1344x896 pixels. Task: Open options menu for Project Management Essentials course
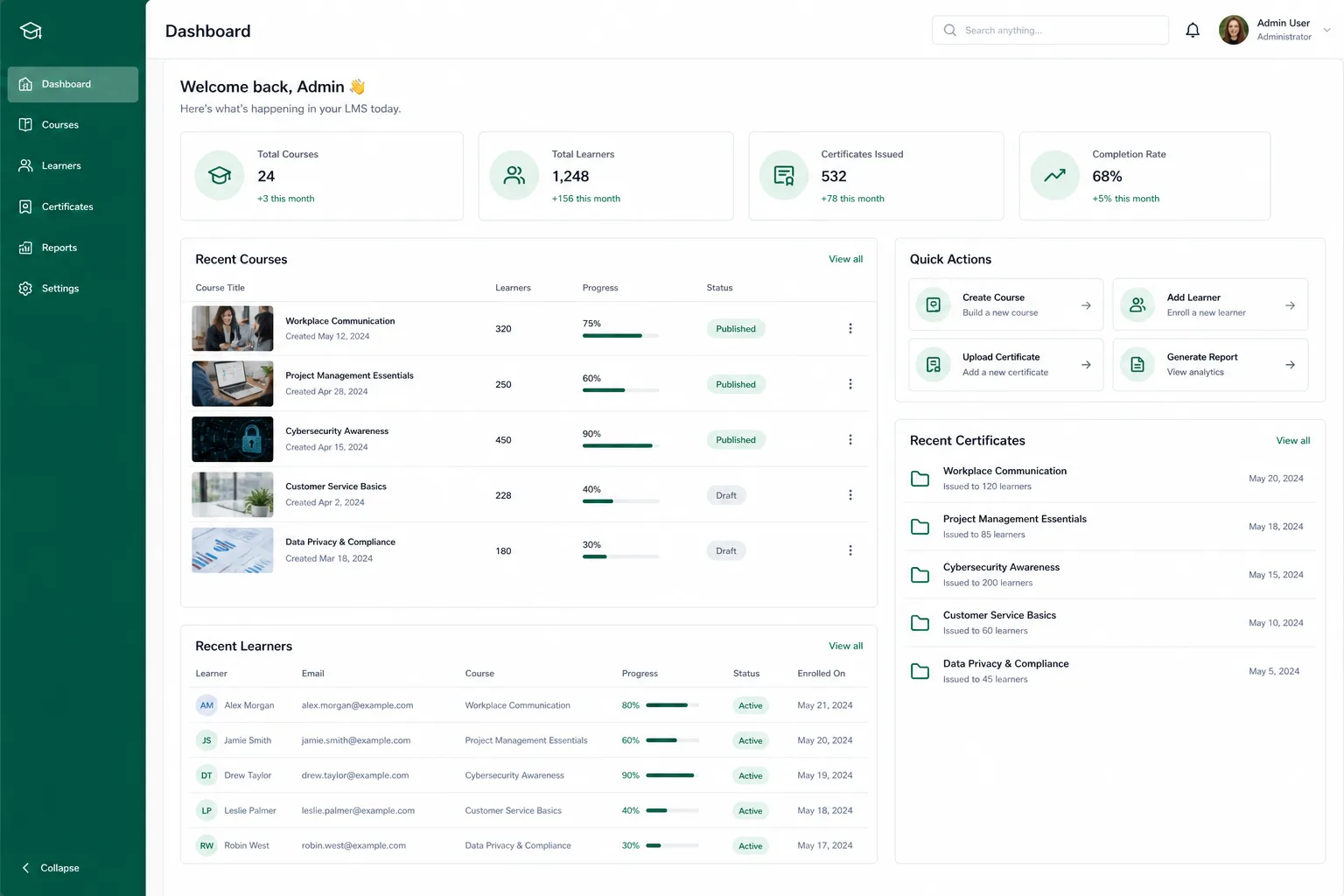click(850, 384)
